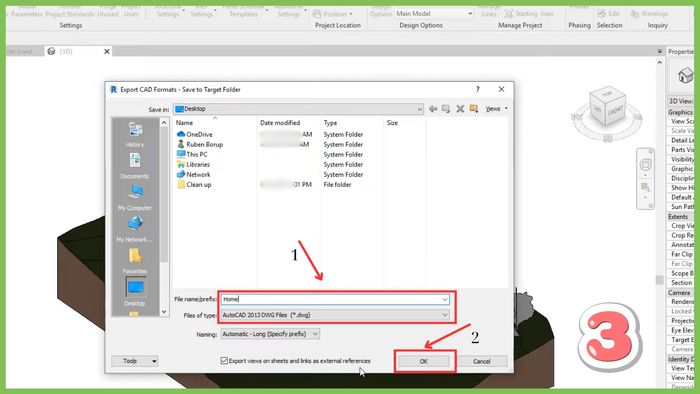
Task: Select This PC in file list
Action: click(x=192, y=154)
